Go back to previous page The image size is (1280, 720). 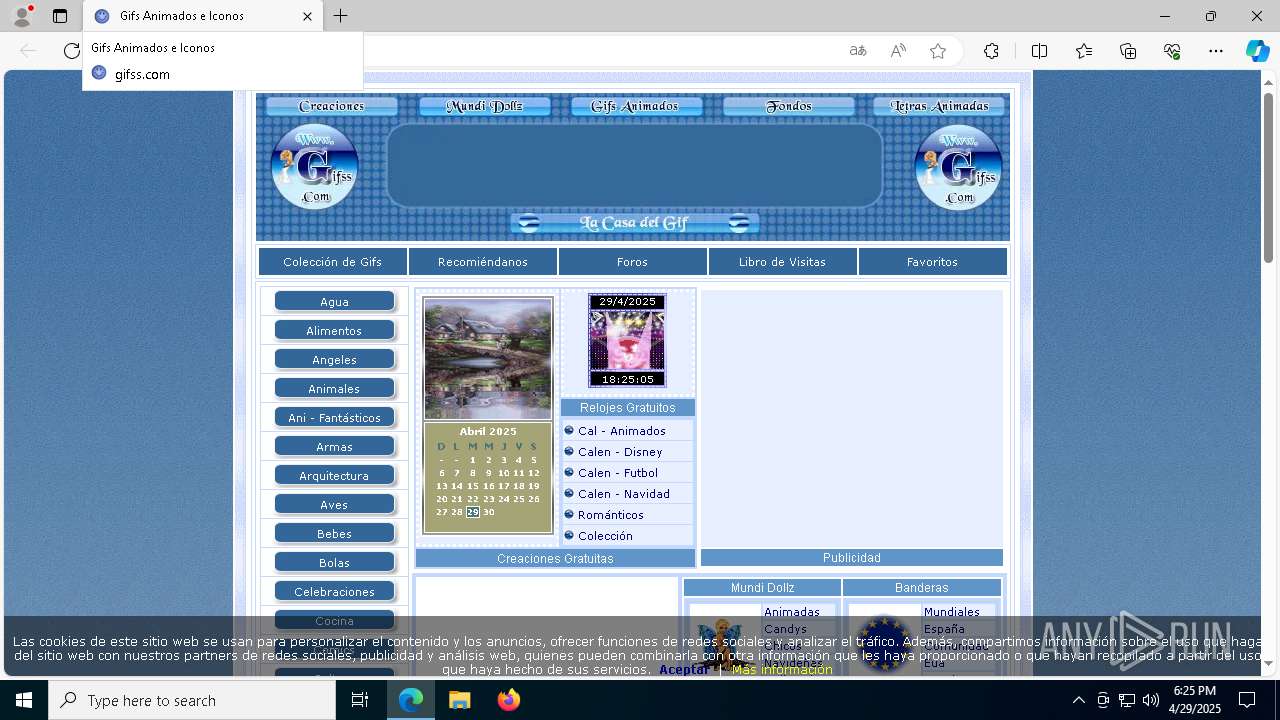28,51
